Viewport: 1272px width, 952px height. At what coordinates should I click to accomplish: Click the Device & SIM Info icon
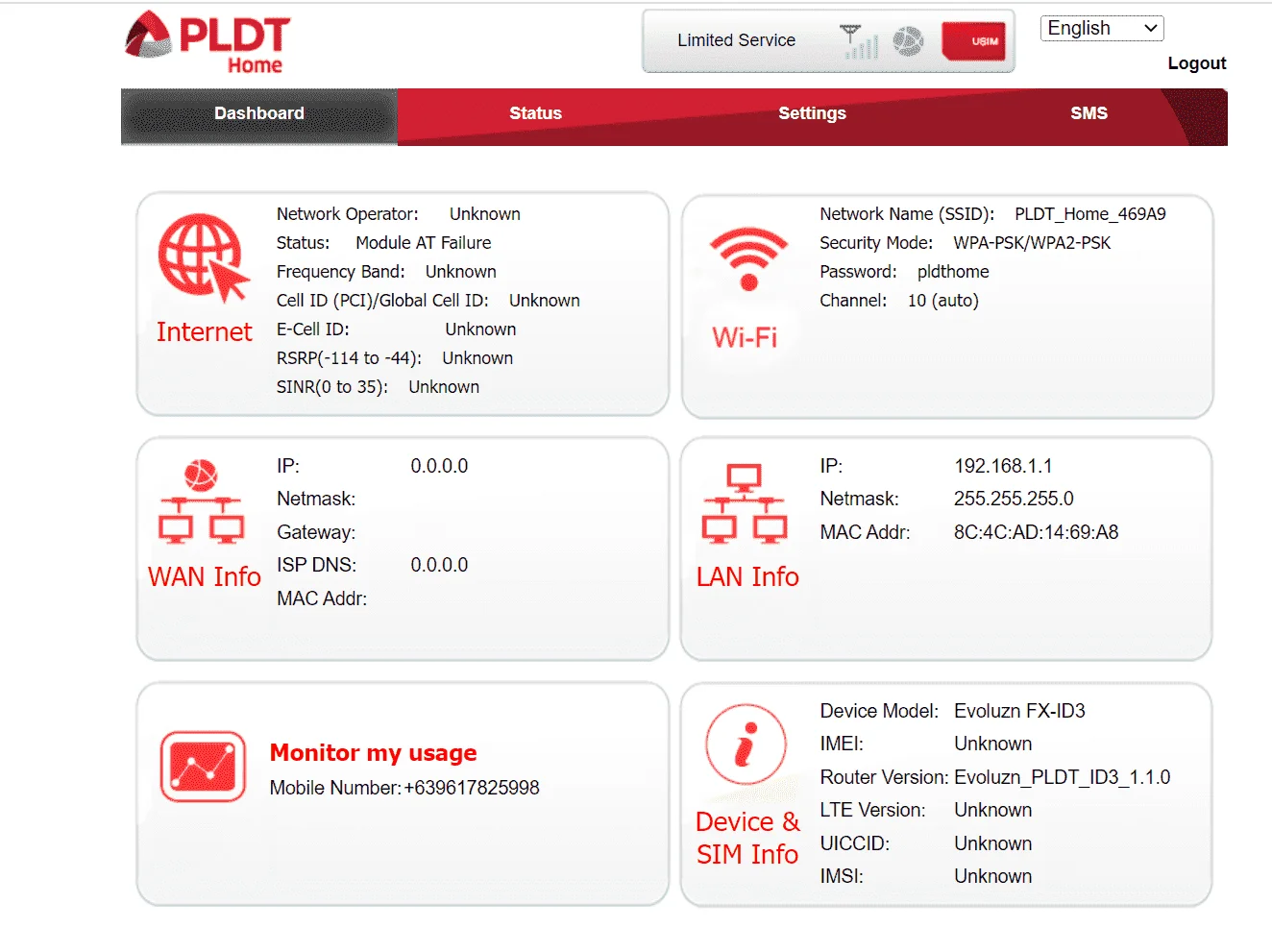click(746, 745)
